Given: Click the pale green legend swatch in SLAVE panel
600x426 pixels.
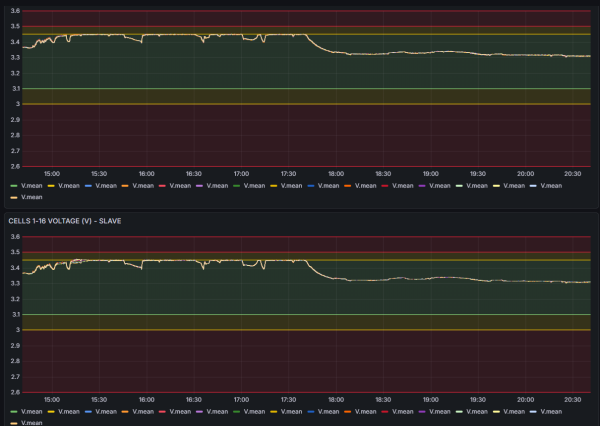Looking at the screenshot, I should pos(459,411).
